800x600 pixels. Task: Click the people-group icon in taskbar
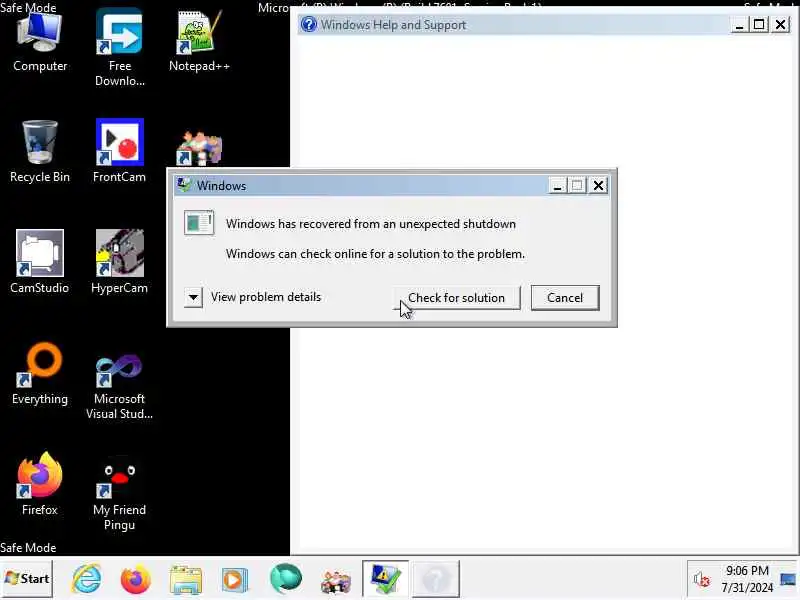pyautogui.click(x=336, y=581)
